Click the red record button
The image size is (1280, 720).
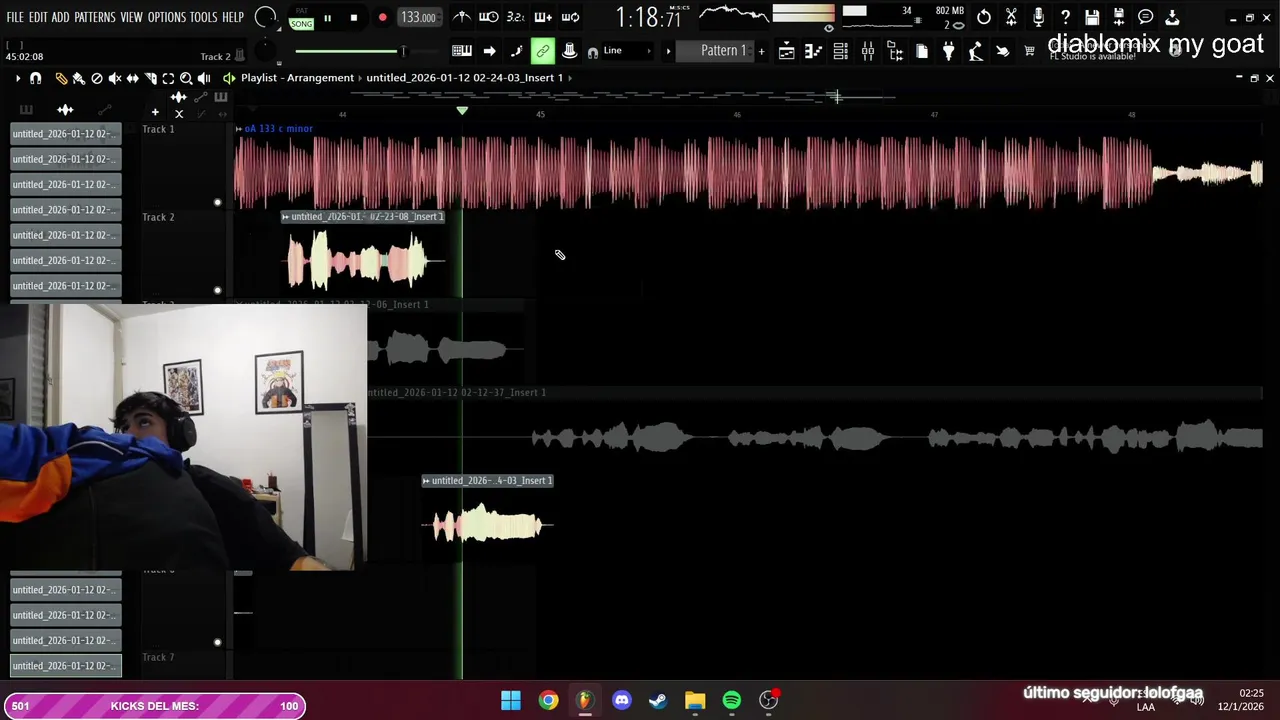click(382, 18)
